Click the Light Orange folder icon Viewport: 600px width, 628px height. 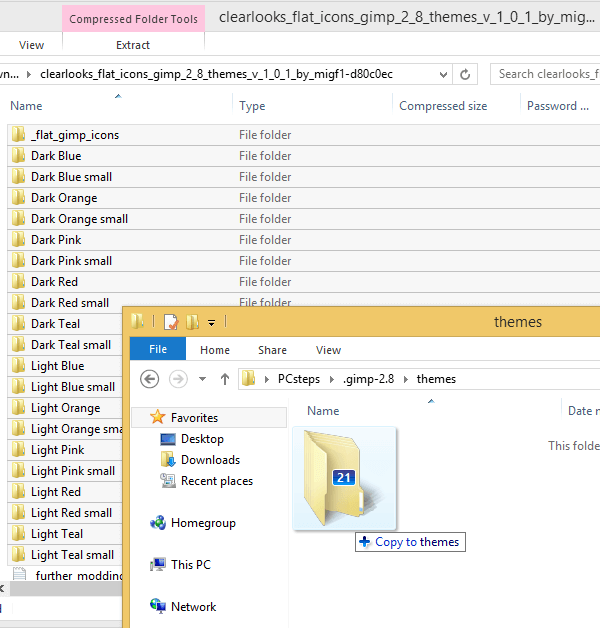(x=18, y=408)
